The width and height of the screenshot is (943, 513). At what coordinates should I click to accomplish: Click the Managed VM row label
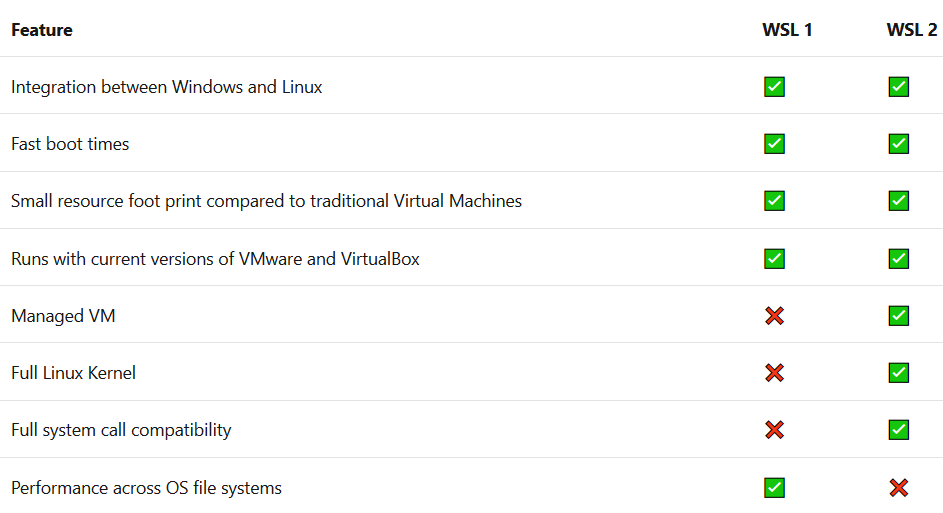(63, 316)
